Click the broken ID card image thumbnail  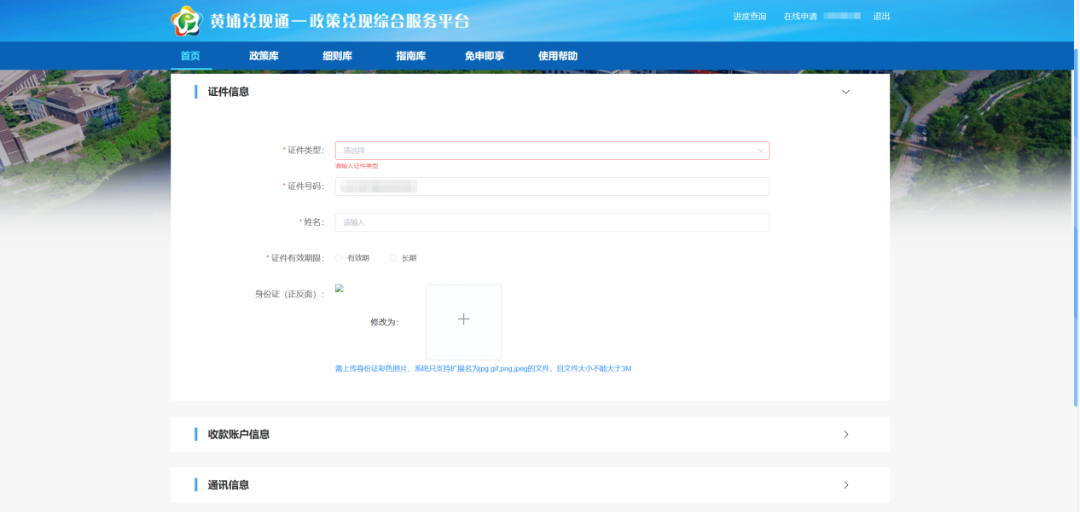339,289
